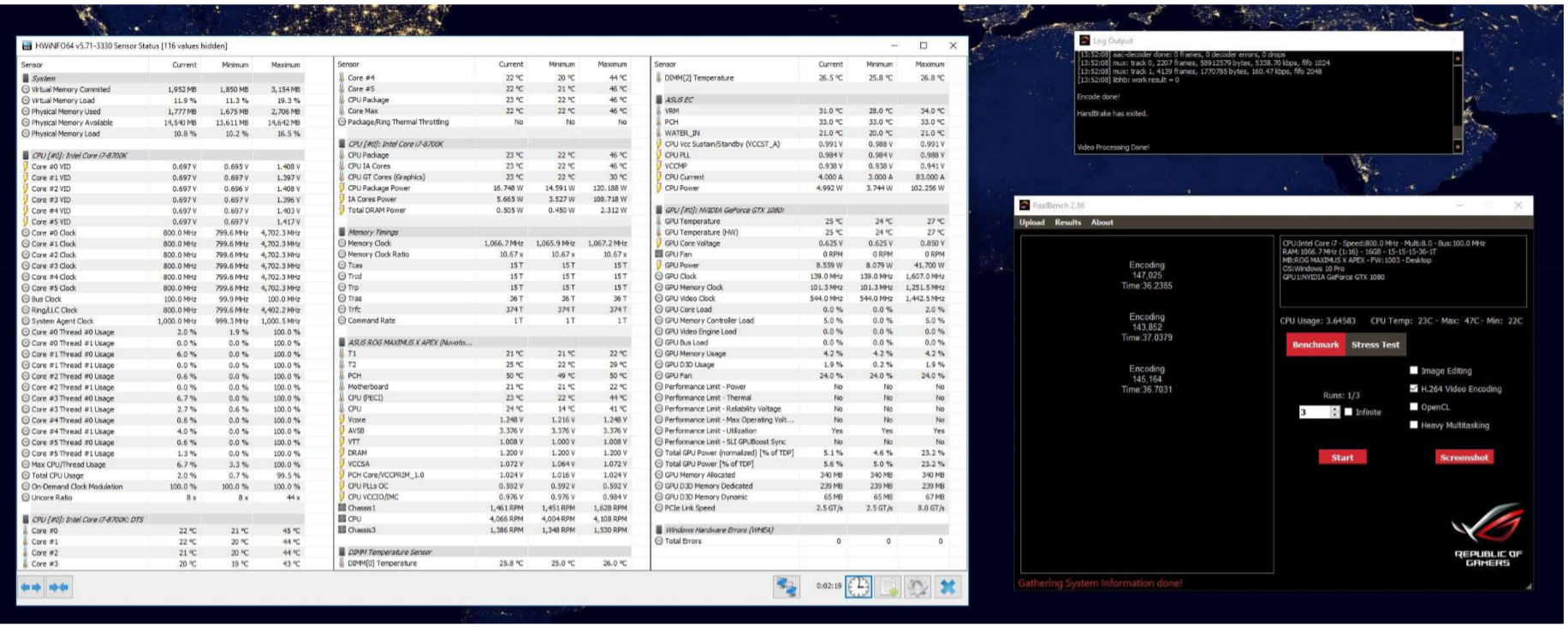Click the thermometer icon beside WATER_IN

[659, 133]
